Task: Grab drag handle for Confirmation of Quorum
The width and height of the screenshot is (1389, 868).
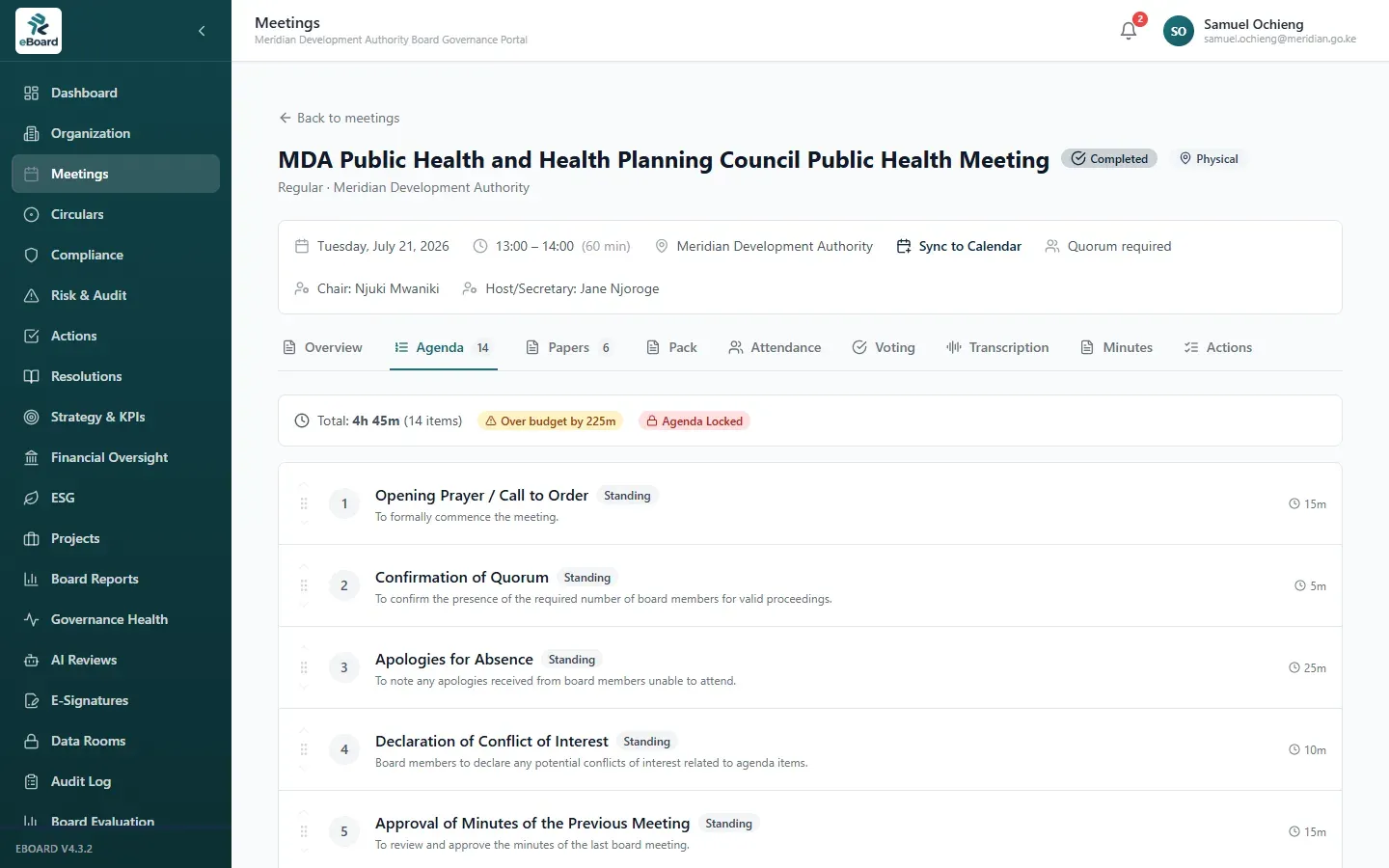Action: point(304,585)
